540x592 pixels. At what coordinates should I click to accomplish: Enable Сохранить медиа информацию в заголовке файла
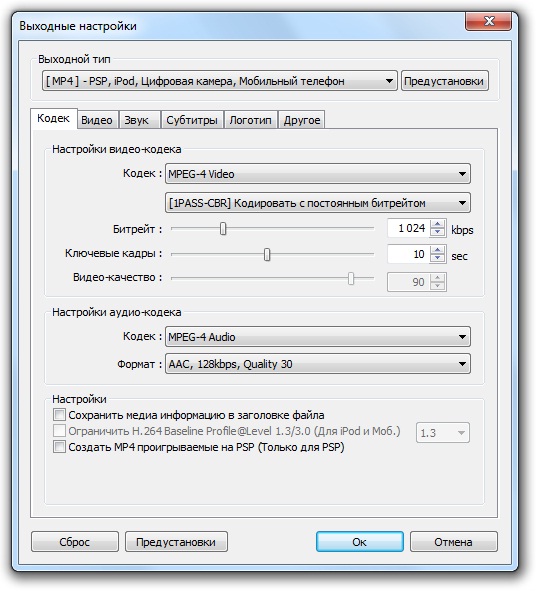point(59,415)
